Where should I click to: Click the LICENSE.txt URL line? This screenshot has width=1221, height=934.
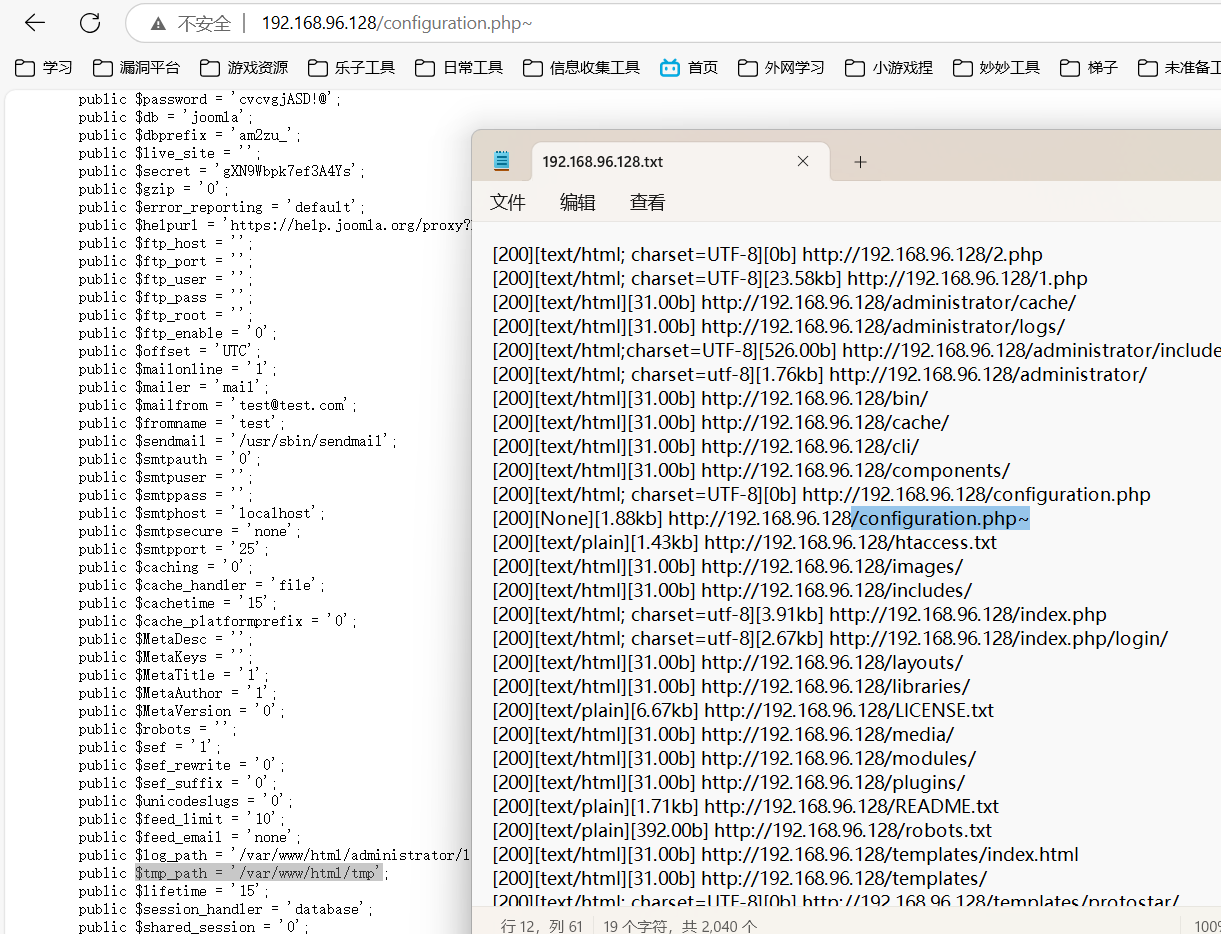point(744,710)
